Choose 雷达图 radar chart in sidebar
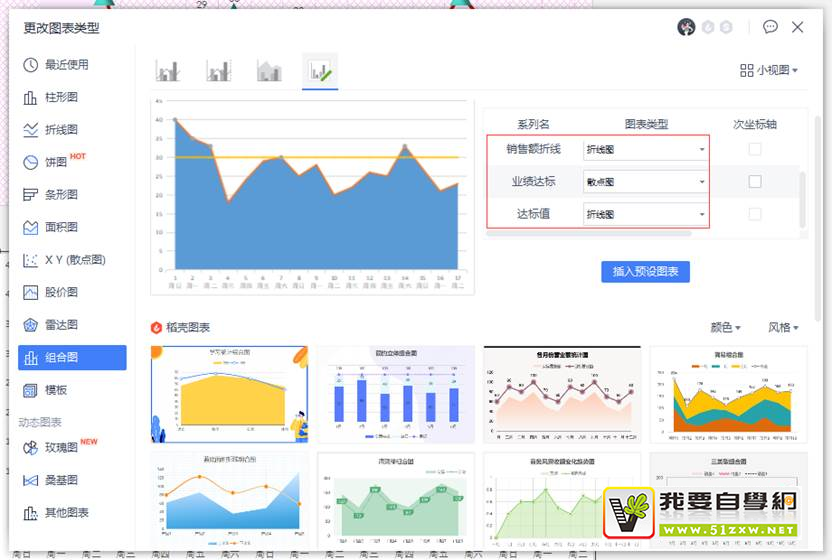Viewport: 832px width, 560px height. pos(60,325)
